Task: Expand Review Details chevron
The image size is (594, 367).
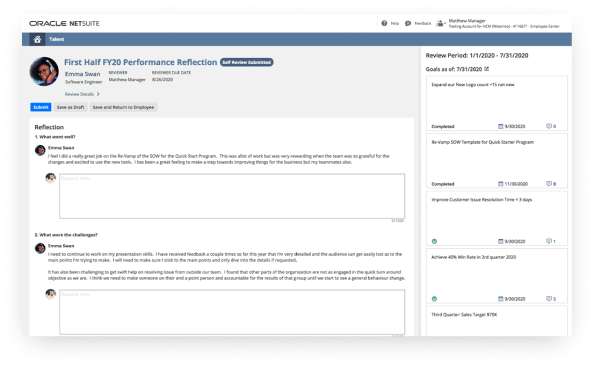Action: tap(98, 94)
